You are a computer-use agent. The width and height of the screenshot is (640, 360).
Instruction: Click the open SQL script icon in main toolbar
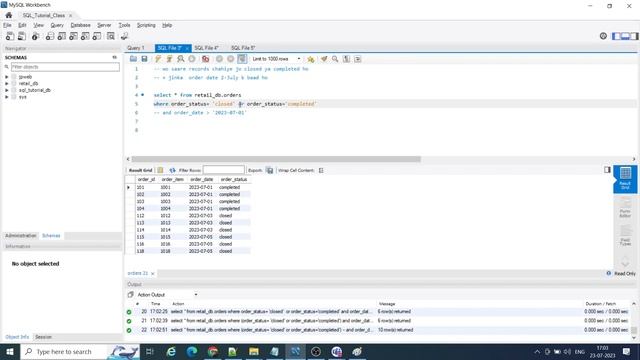point(22,36)
